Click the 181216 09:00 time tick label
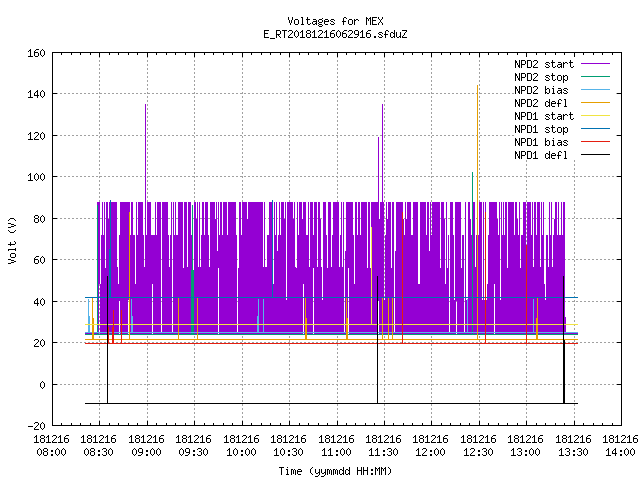Image resolution: width=640 pixels, height=480 pixels. pyautogui.click(x=147, y=446)
